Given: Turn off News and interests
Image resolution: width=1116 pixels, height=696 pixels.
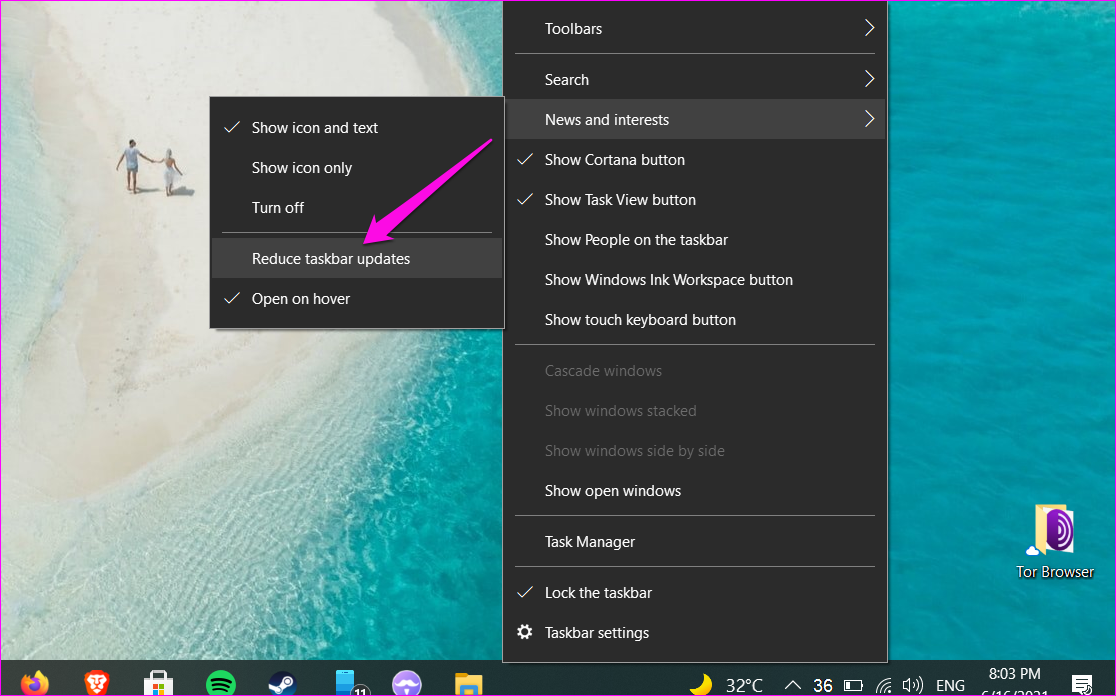Looking at the screenshot, I should click(357, 208).
